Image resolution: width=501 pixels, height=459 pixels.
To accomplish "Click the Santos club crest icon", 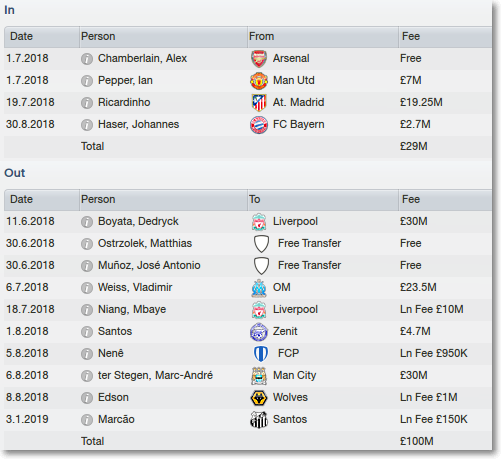I will tap(259, 420).
